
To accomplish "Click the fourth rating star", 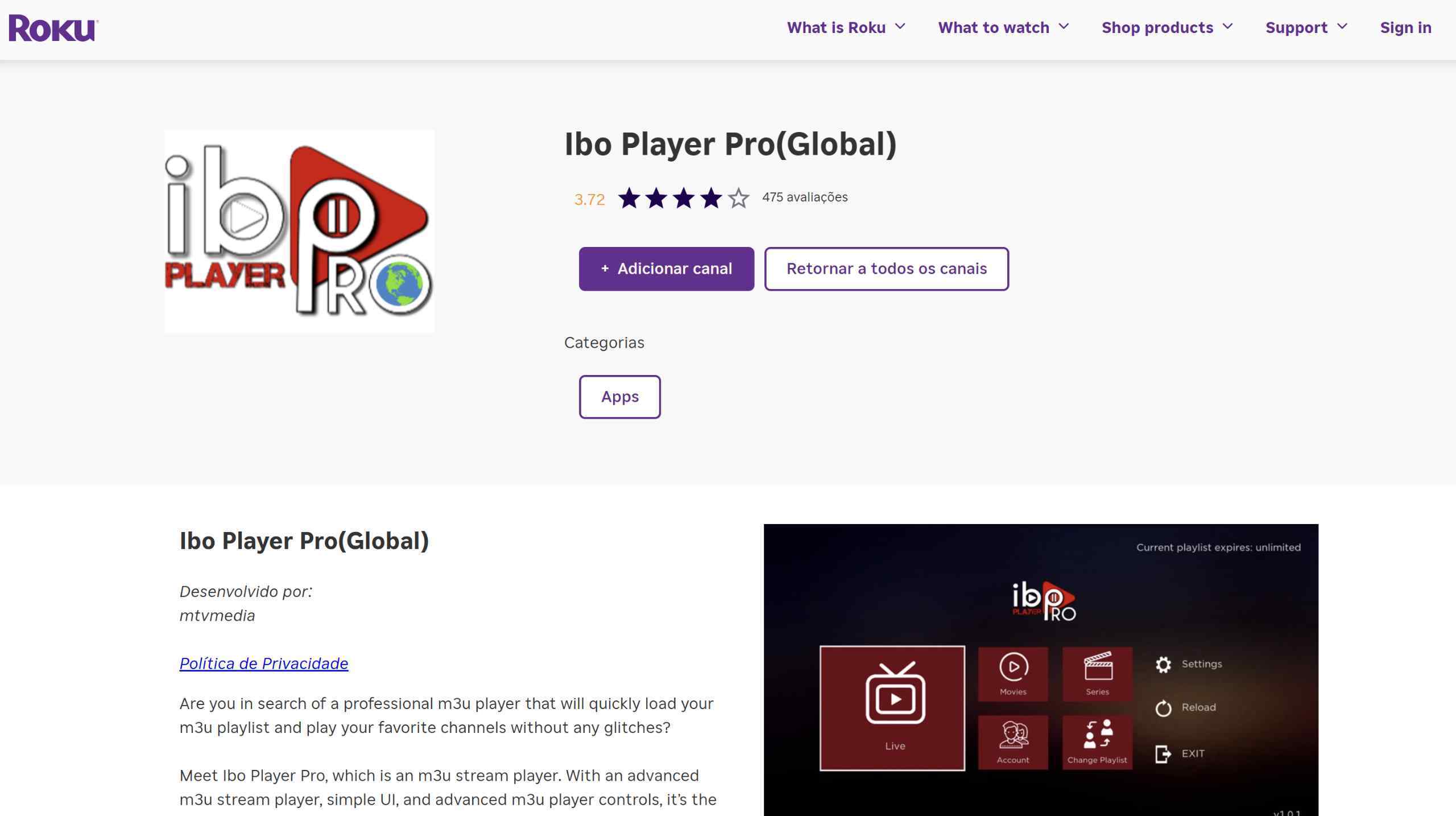I will [x=711, y=198].
